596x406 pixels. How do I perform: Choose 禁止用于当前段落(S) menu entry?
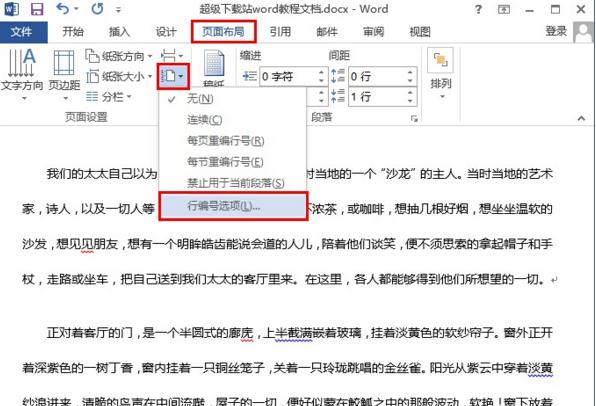pyautogui.click(x=233, y=183)
